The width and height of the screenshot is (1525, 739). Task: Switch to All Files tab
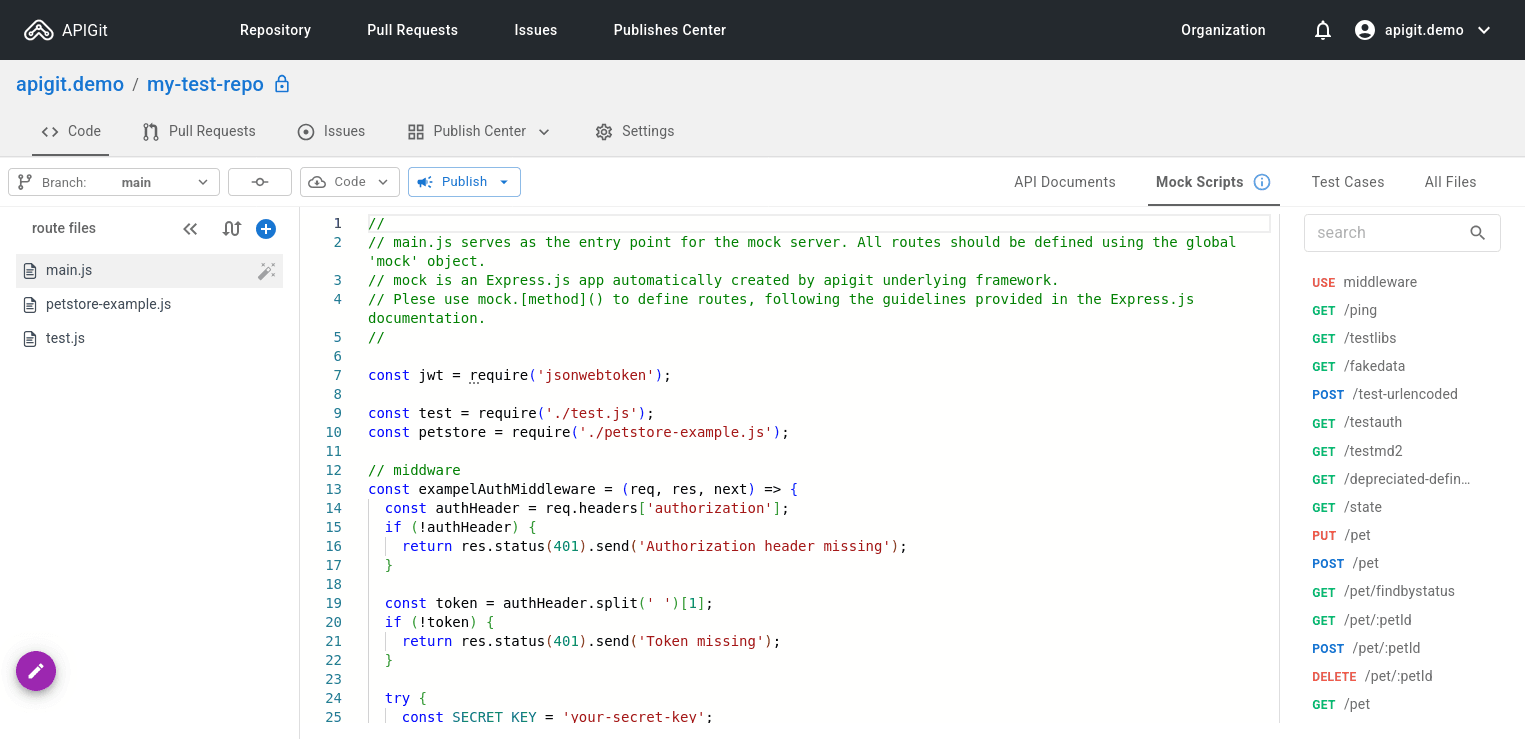1450,182
